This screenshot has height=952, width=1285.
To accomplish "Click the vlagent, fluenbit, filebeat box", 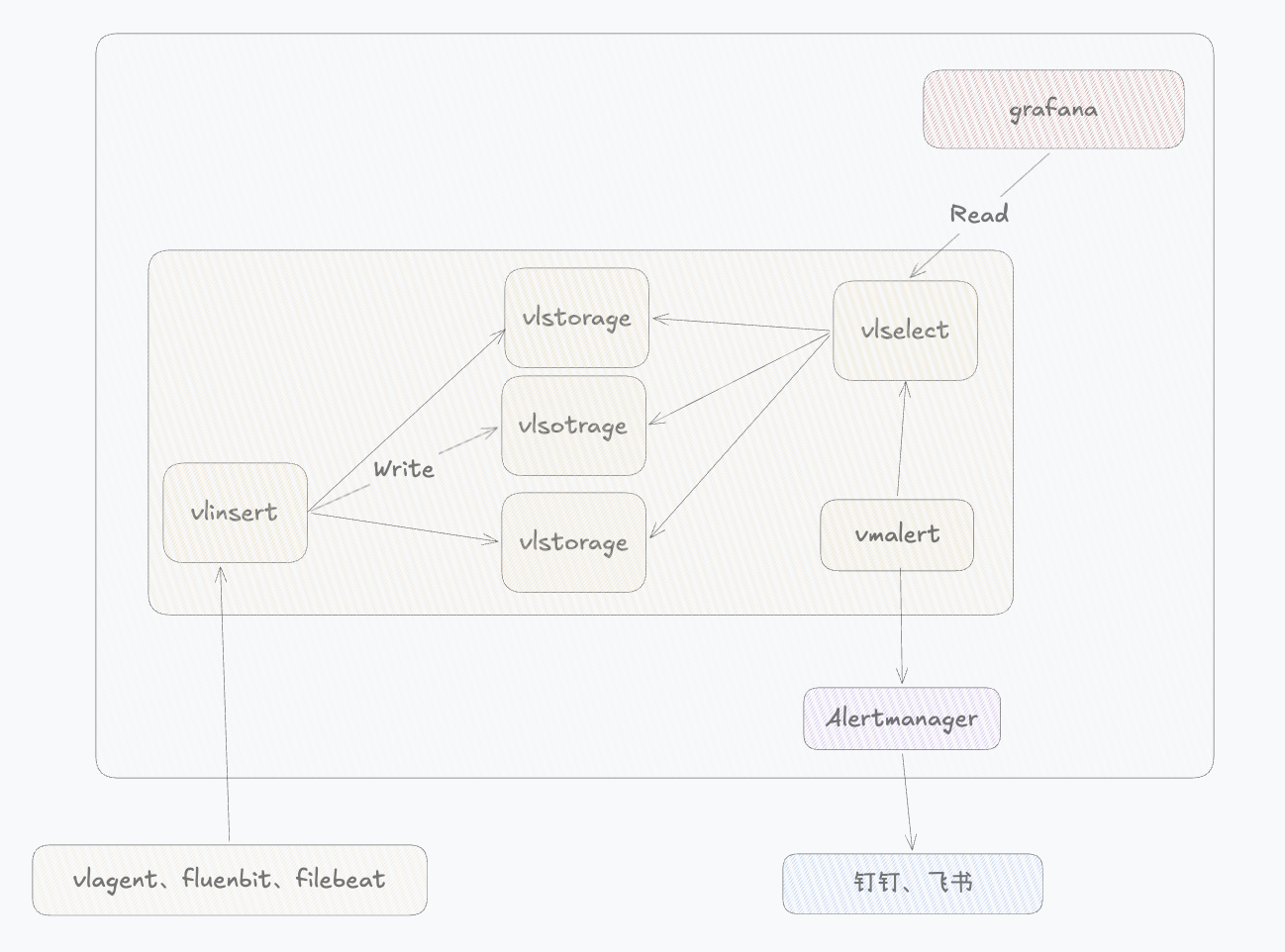I will point(230,880).
